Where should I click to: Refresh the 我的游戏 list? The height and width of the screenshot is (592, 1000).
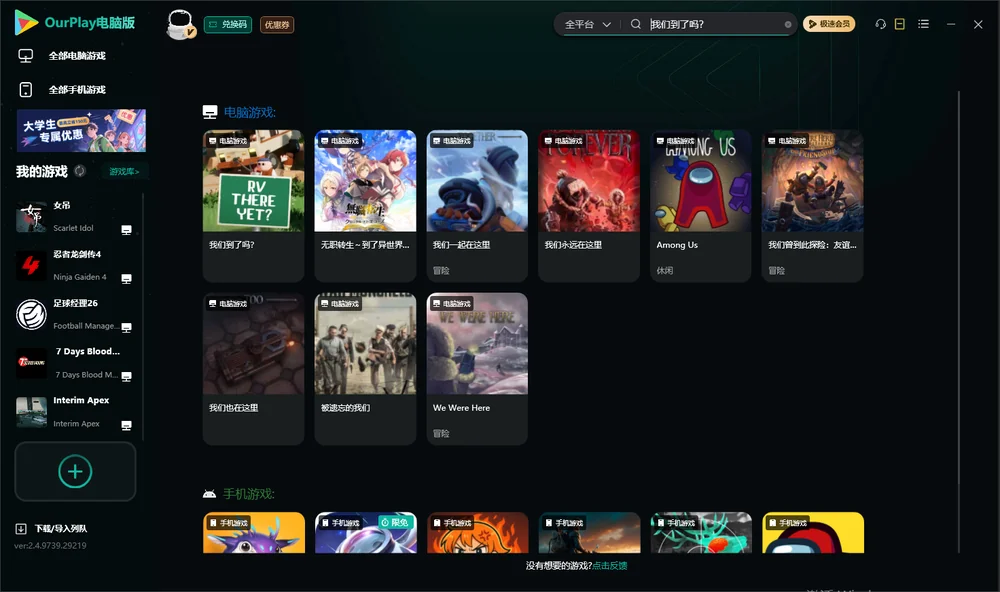[80, 171]
